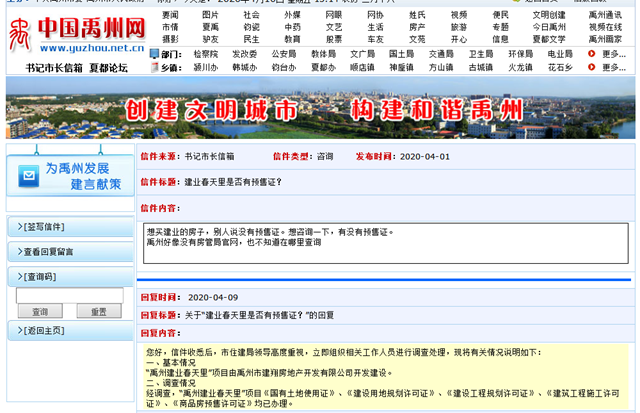Image resolution: width=640 pixels, height=413 pixels.
Task: Open the 旅游 navigation item
Action: pyautogui.click(x=459, y=27)
